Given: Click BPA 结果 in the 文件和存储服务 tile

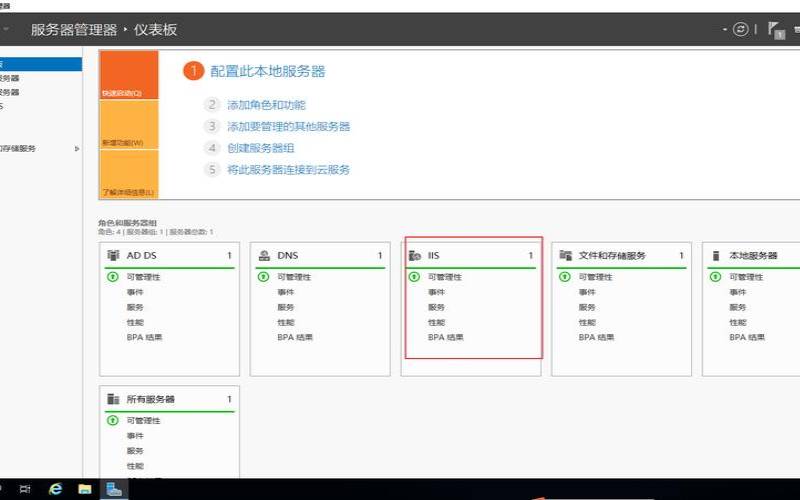Looking at the screenshot, I should (596, 337).
